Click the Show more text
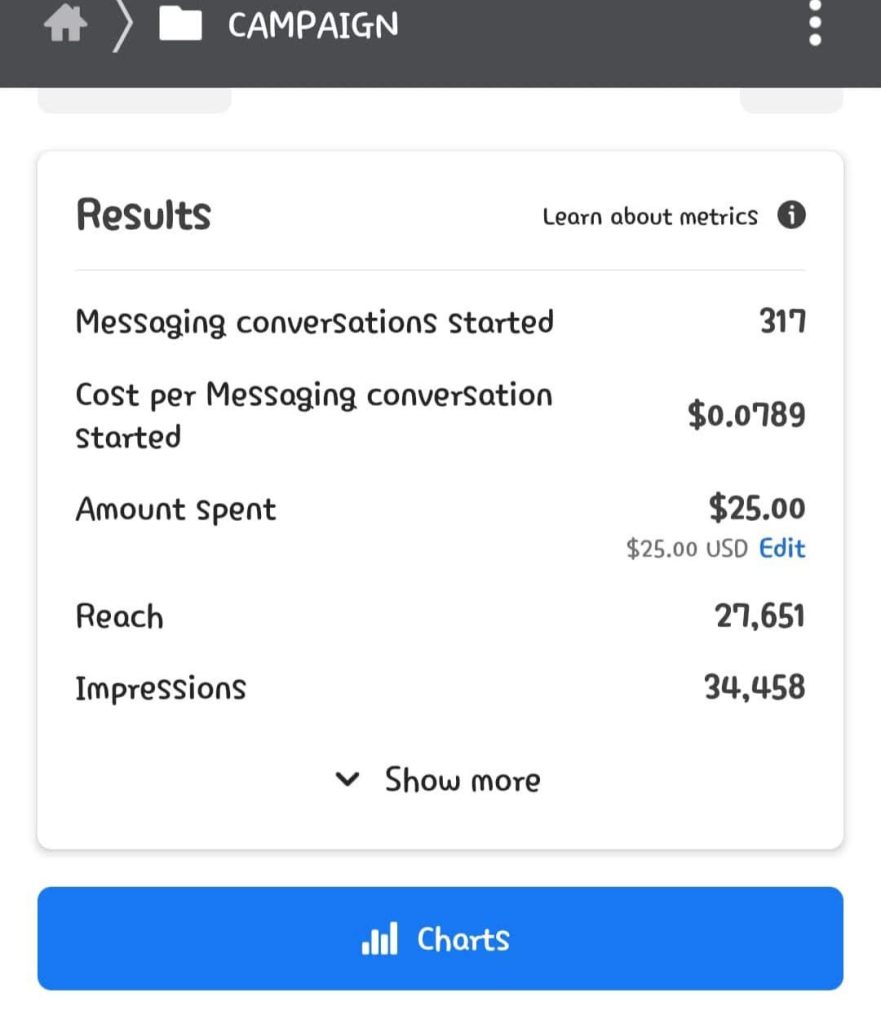The image size is (881, 1024). point(462,779)
